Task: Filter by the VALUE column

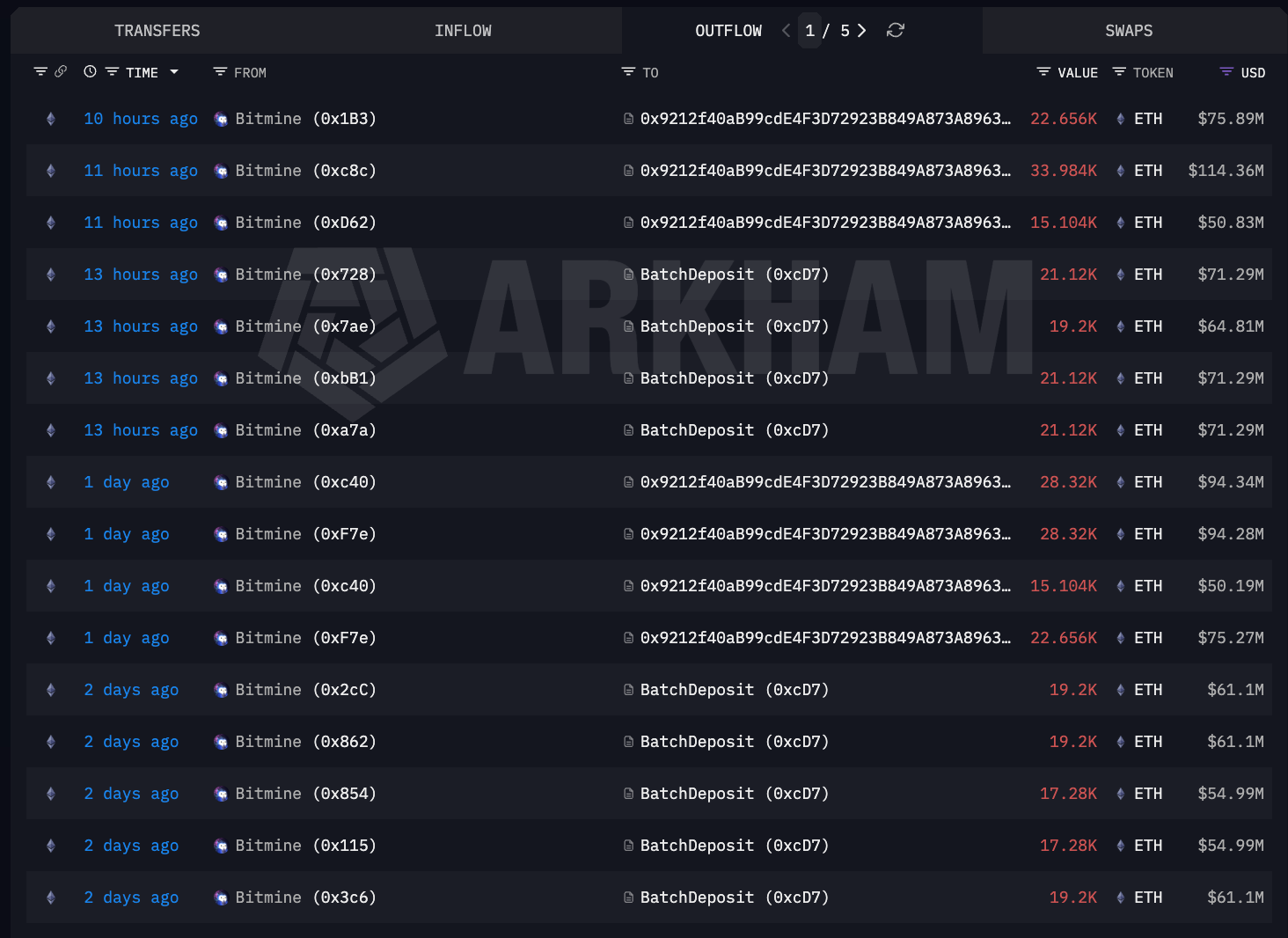Action: [1043, 72]
